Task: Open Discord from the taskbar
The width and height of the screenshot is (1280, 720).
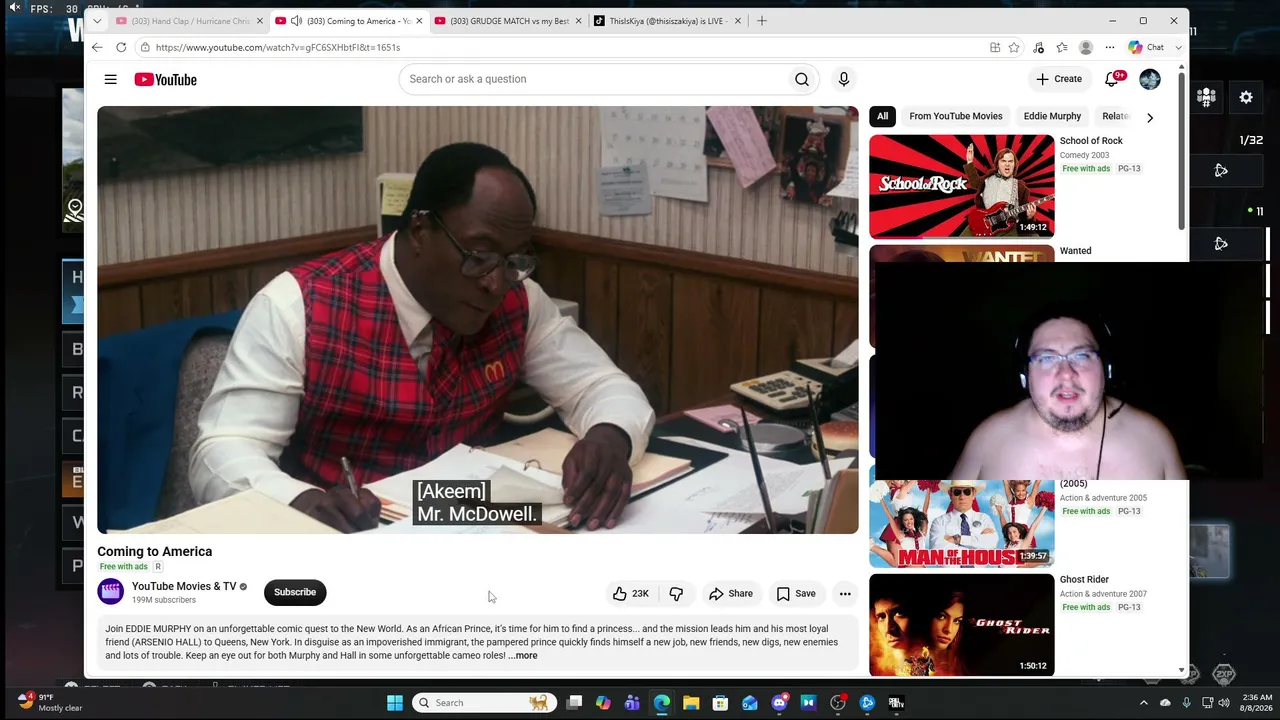Action: 779,703
